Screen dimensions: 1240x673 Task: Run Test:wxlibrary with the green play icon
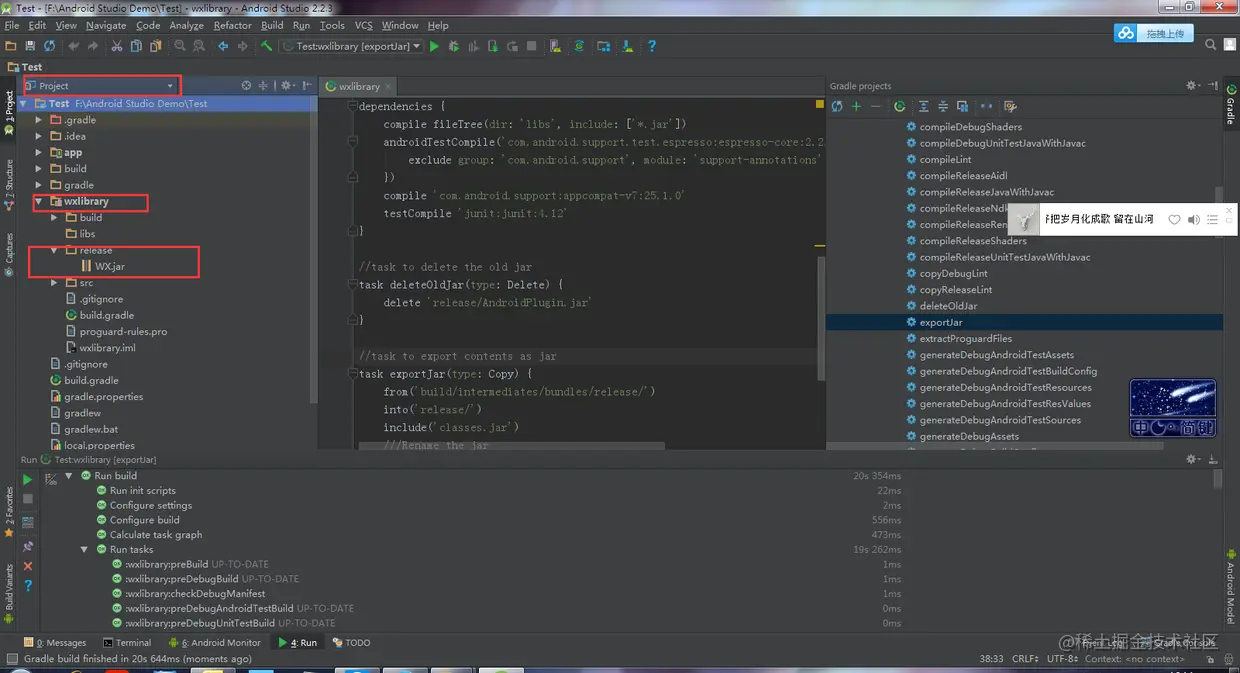(x=434, y=46)
